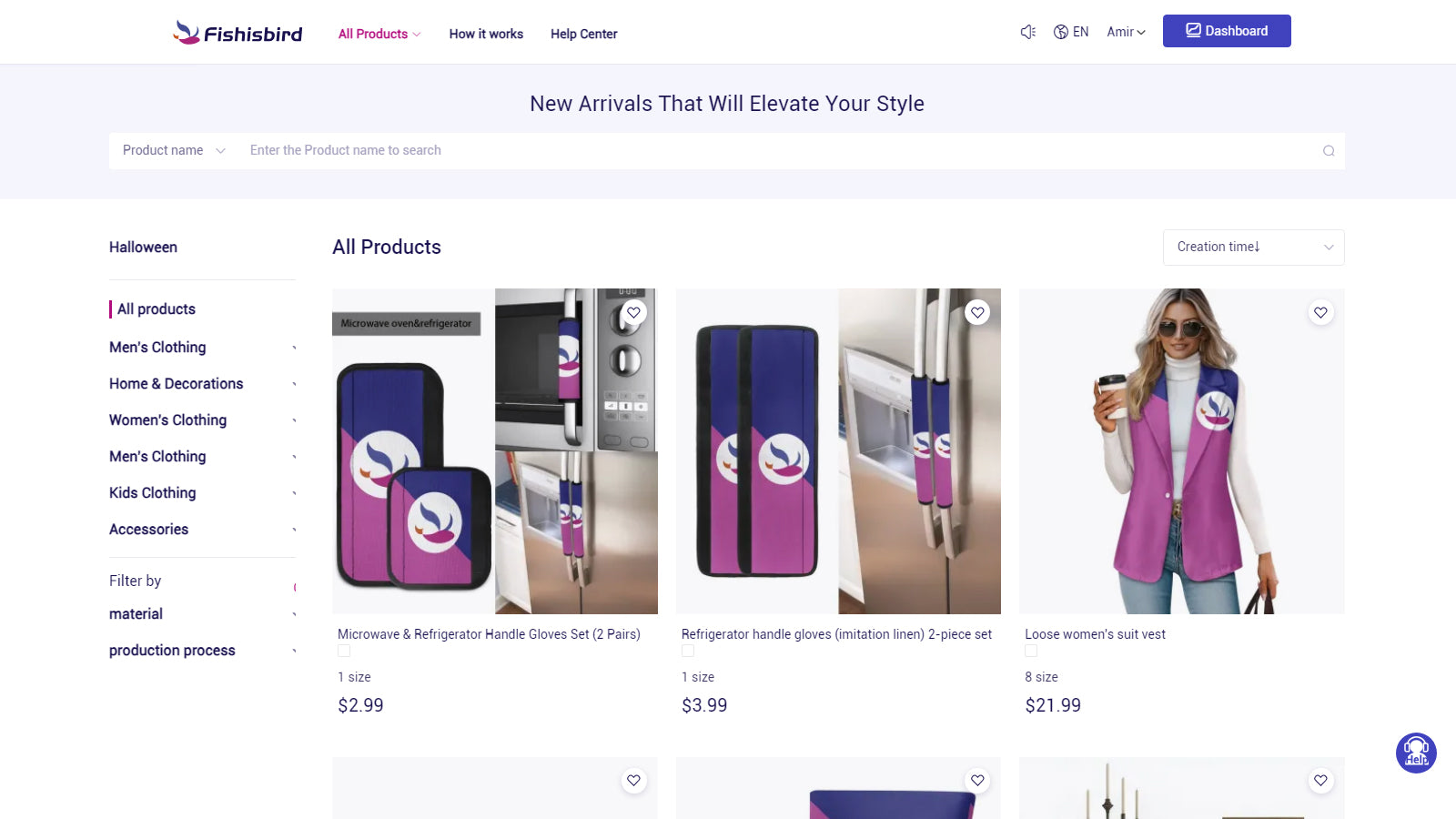Check the Microwave & Refrigerator Handle Gloves checkbox
The width and height of the screenshot is (1456, 819).
(343, 651)
